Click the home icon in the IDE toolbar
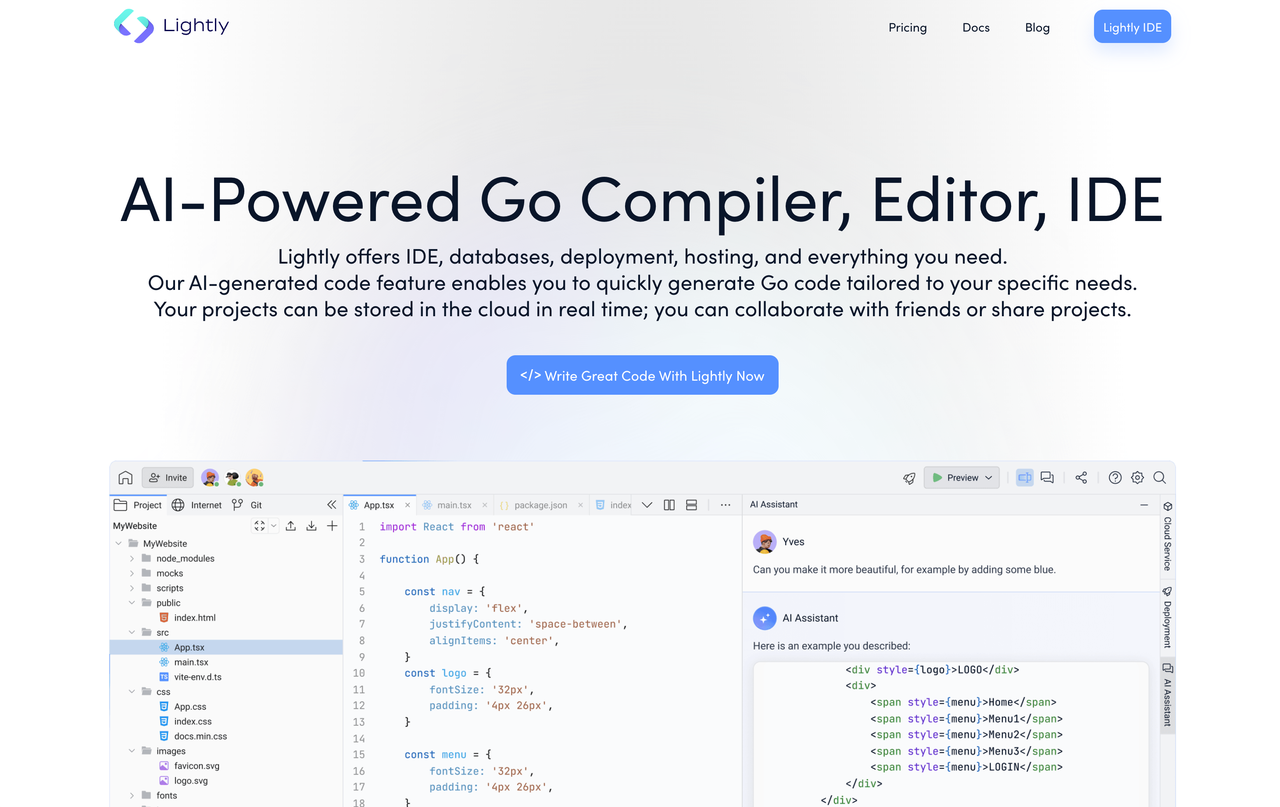1280x807 pixels. pyautogui.click(x=125, y=478)
